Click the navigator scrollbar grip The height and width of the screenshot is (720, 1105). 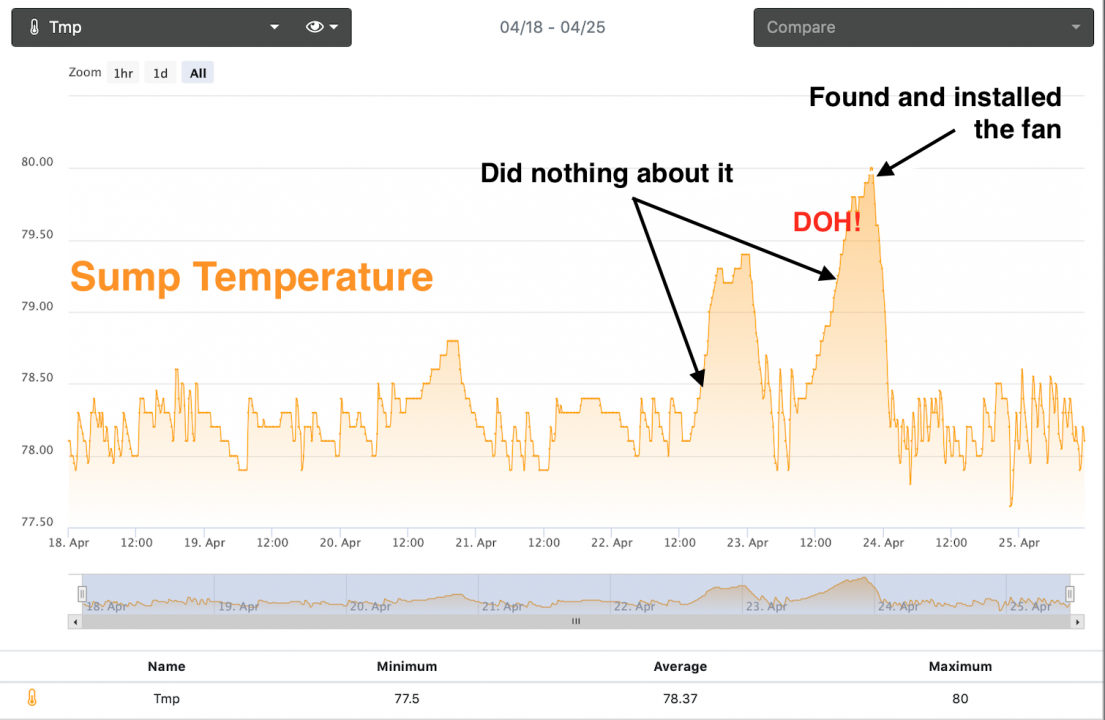576,621
